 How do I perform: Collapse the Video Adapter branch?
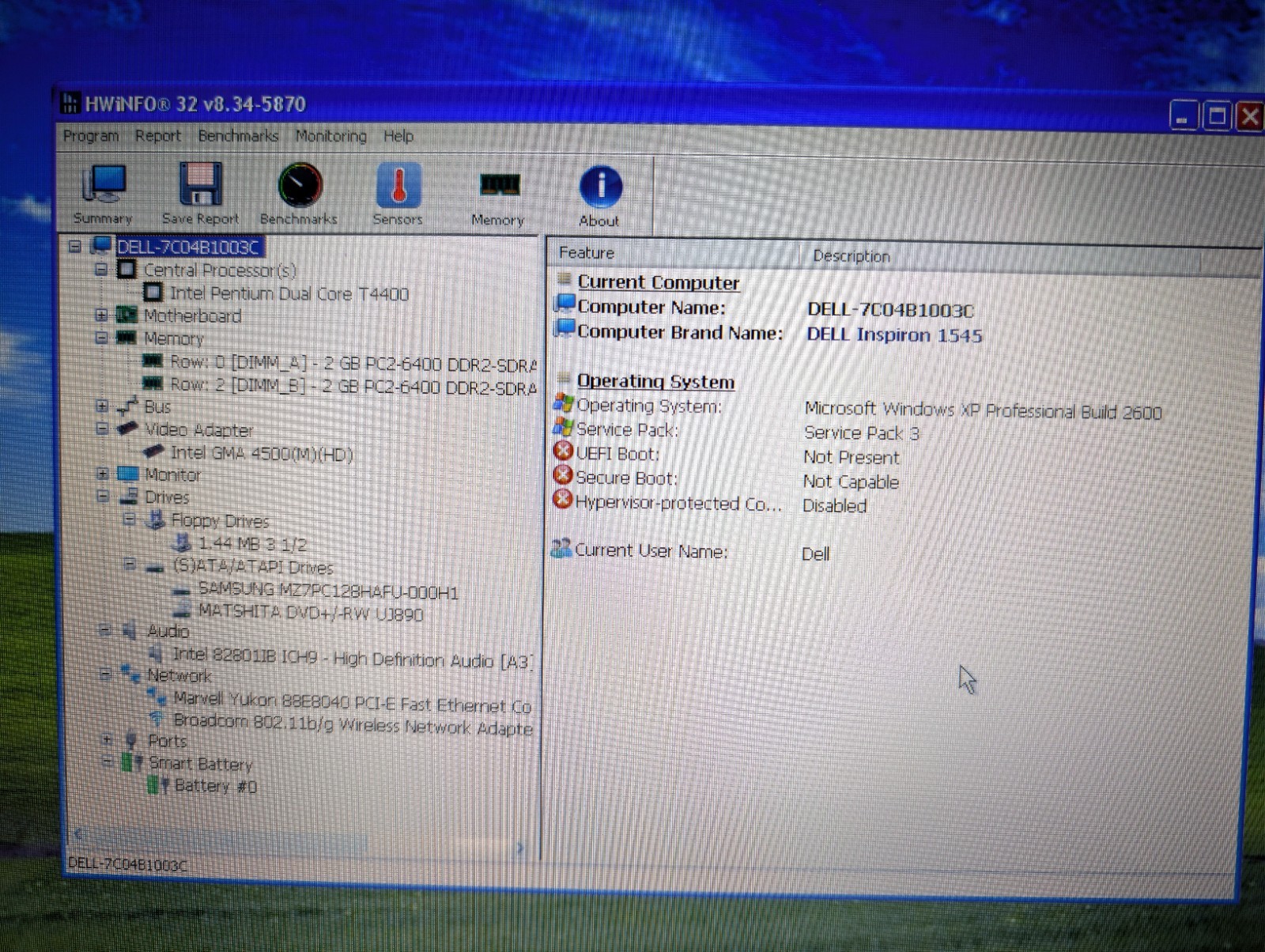click(101, 429)
